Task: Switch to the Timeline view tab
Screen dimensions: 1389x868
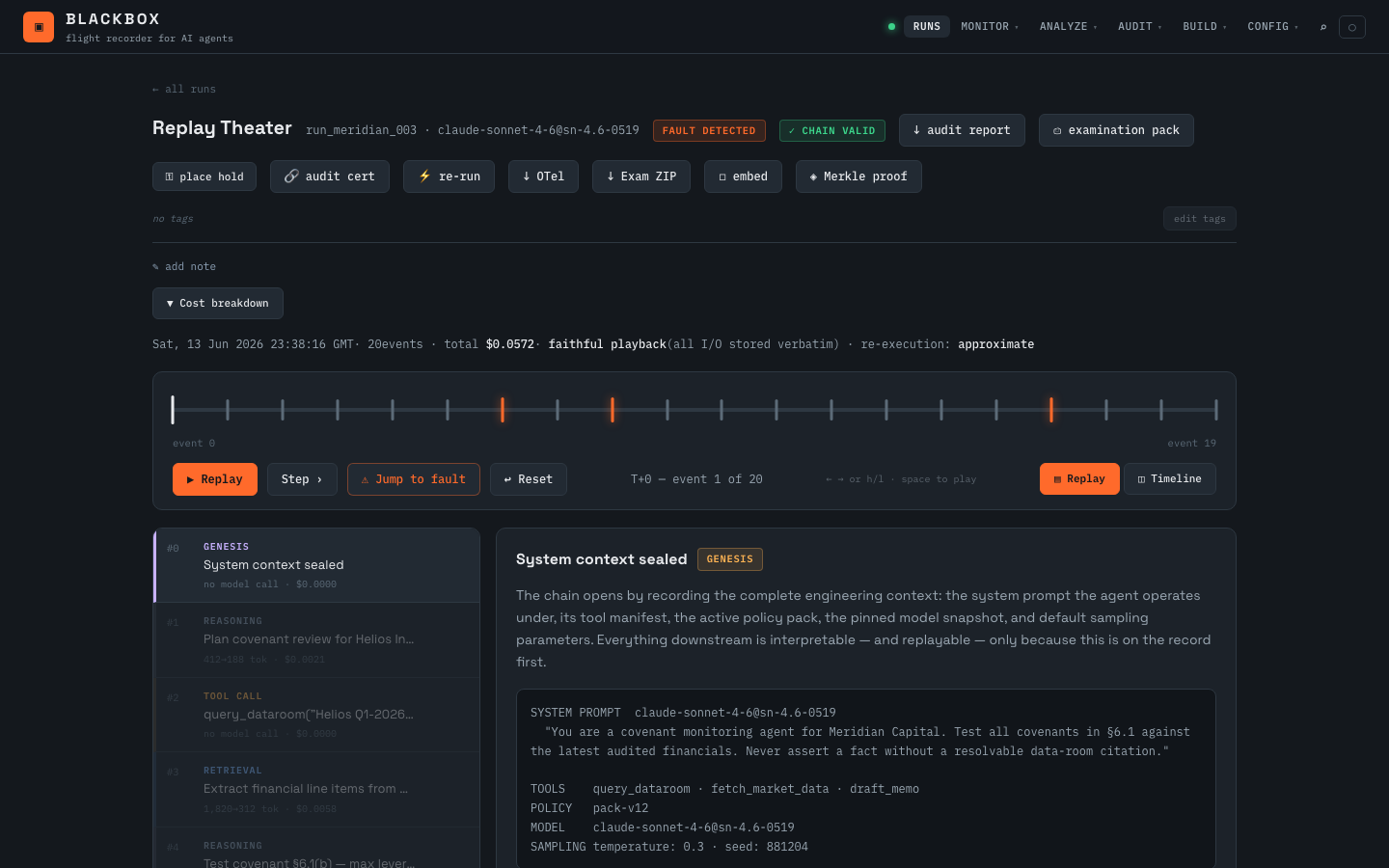Action: tap(1170, 478)
